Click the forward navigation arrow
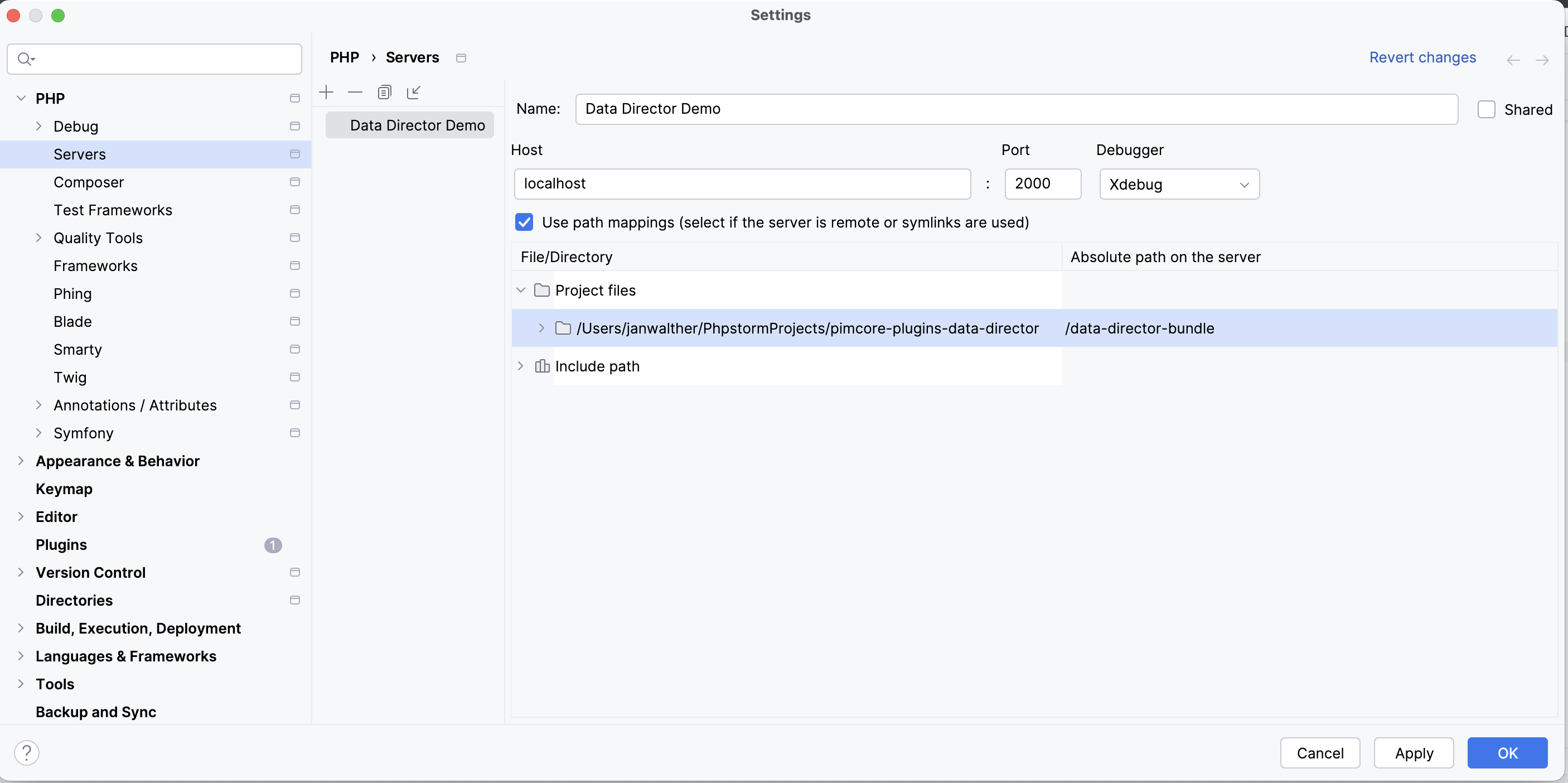 [1542, 60]
